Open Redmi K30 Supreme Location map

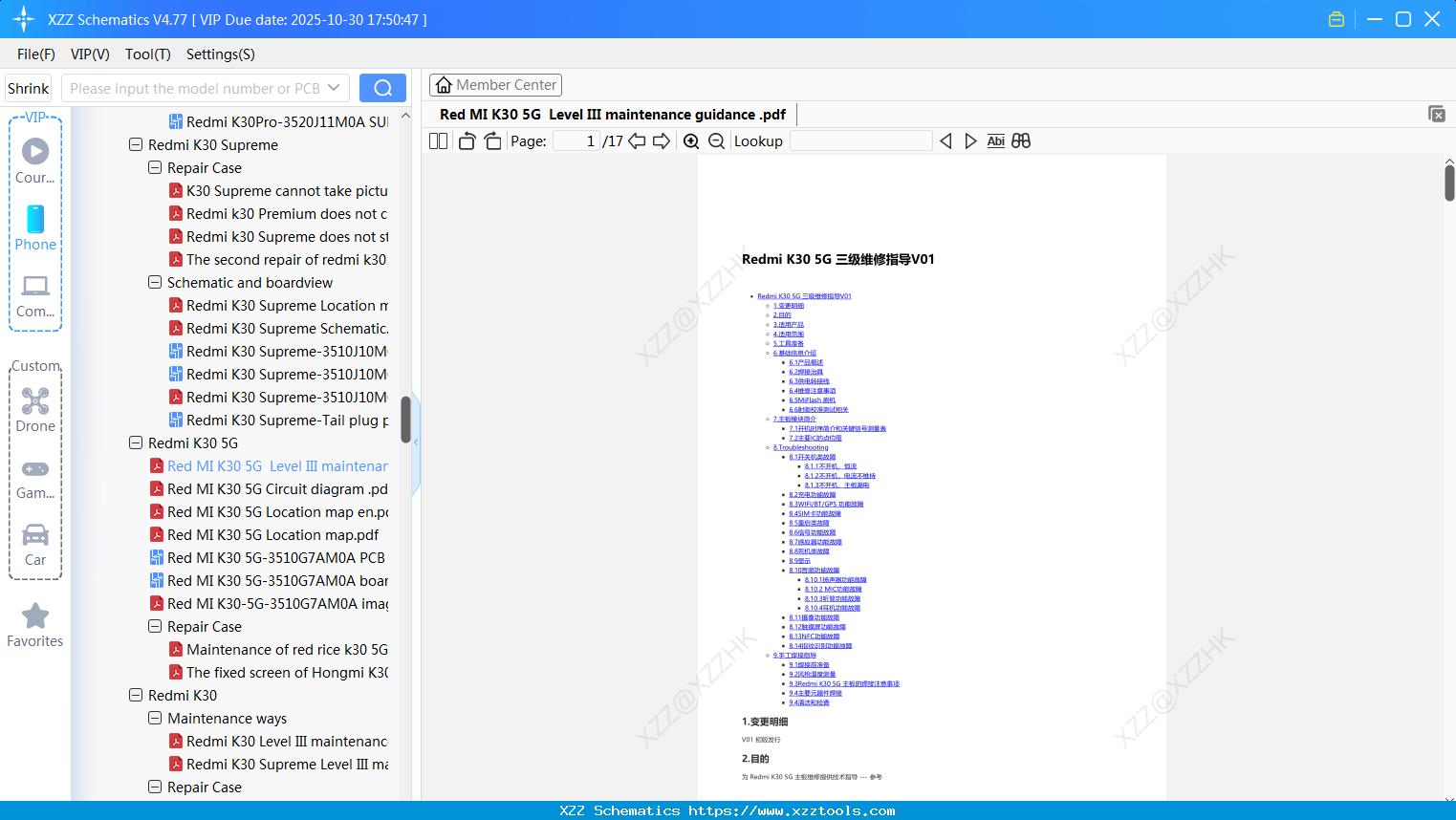tap(278, 306)
